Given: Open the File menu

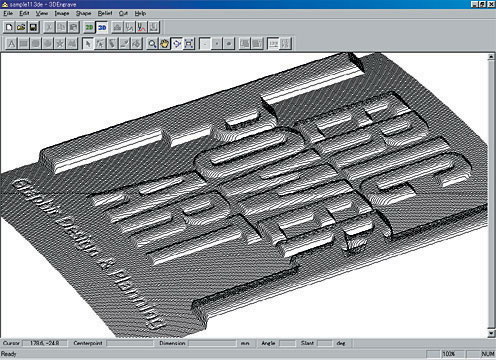Looking at the screenshot, I should pyautogui.click(x=8, y=13).
